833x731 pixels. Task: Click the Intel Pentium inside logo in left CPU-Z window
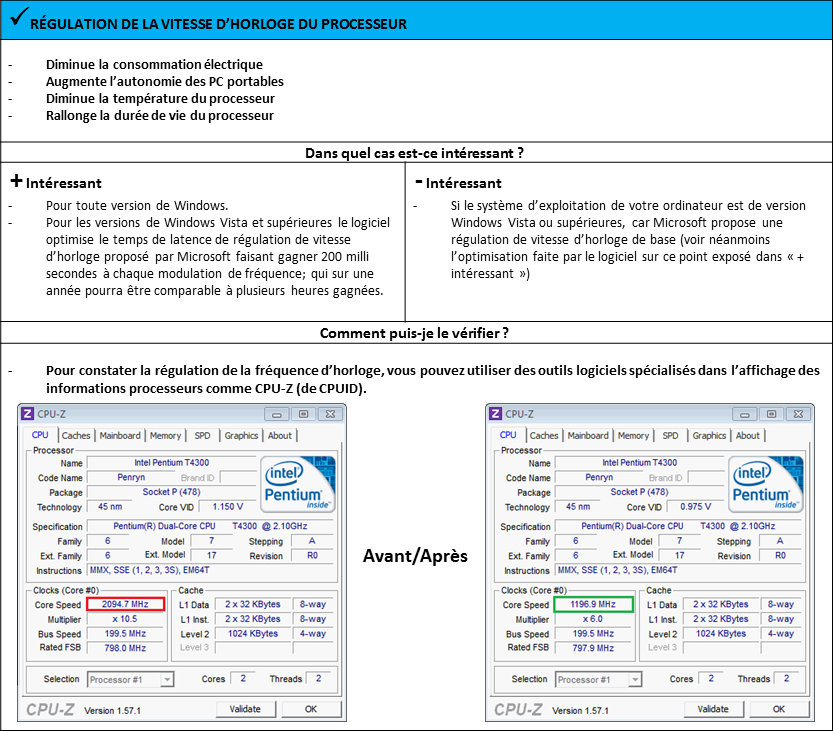click(x=298, y=484)
